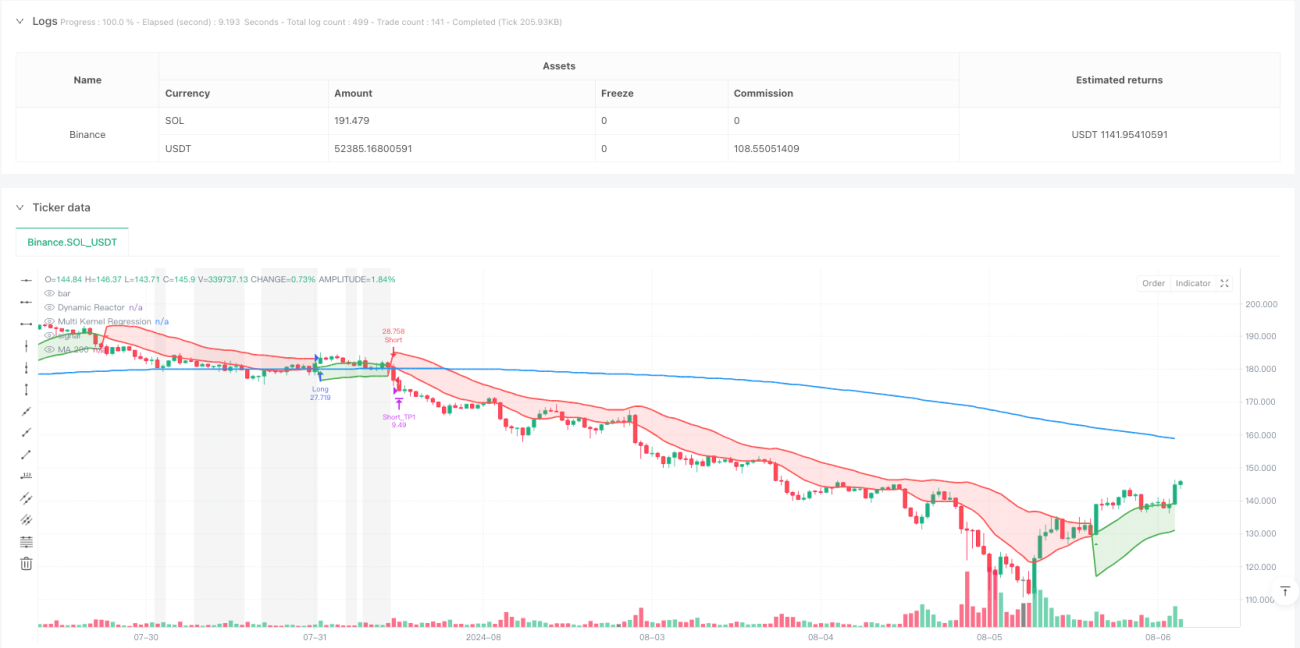Hide the MA 200 indicator line
Screen dimensions: 1300x648
[x=50, y=349]
